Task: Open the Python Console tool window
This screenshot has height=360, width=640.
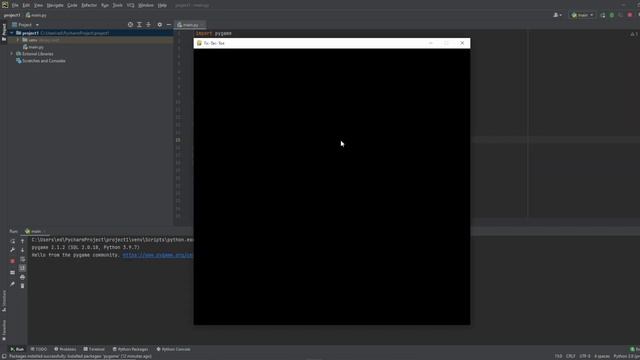Action: coord(173,349)
